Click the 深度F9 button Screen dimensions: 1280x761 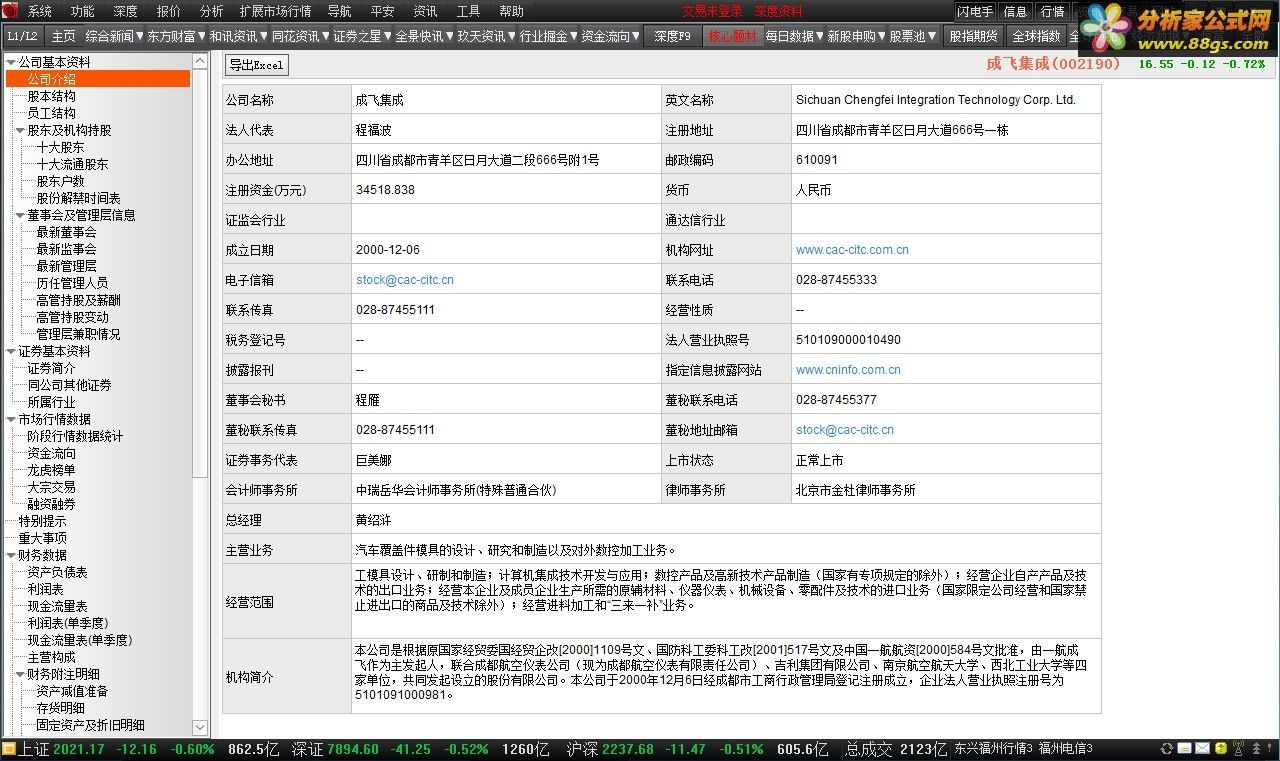672,36
